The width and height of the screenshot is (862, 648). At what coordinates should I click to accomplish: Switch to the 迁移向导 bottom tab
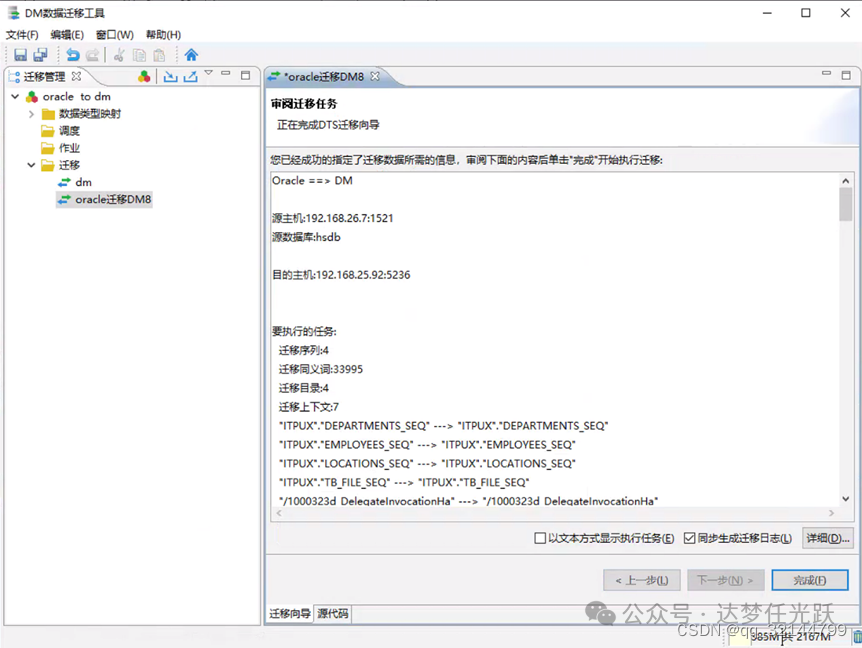290,613
